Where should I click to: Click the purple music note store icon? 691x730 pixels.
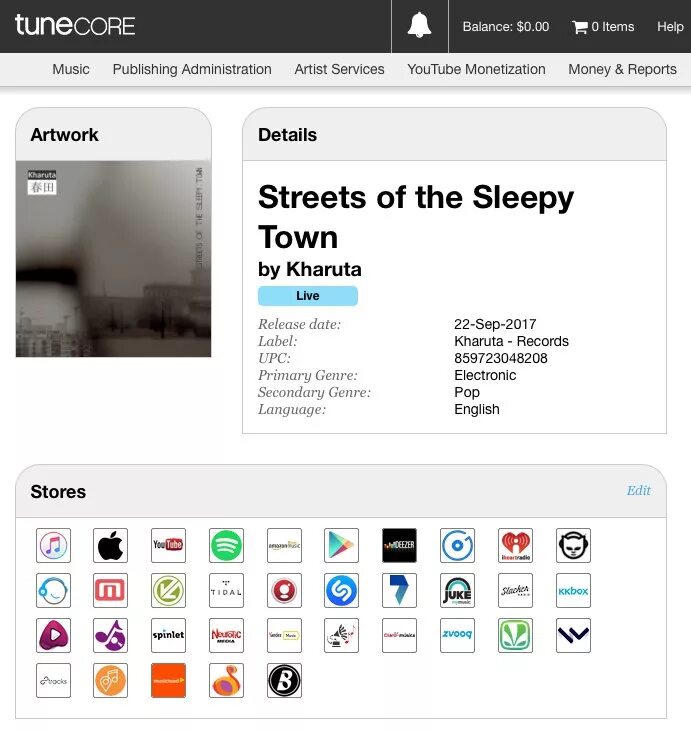pyautogui.click(x=110, y=635)
